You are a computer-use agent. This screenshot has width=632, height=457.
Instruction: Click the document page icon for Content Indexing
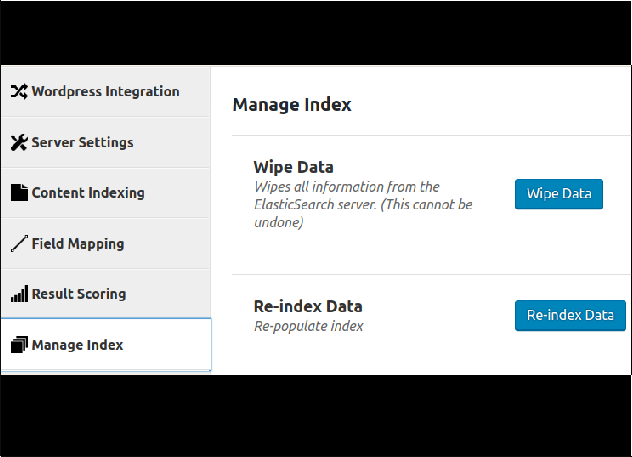[x=19, y=193]
